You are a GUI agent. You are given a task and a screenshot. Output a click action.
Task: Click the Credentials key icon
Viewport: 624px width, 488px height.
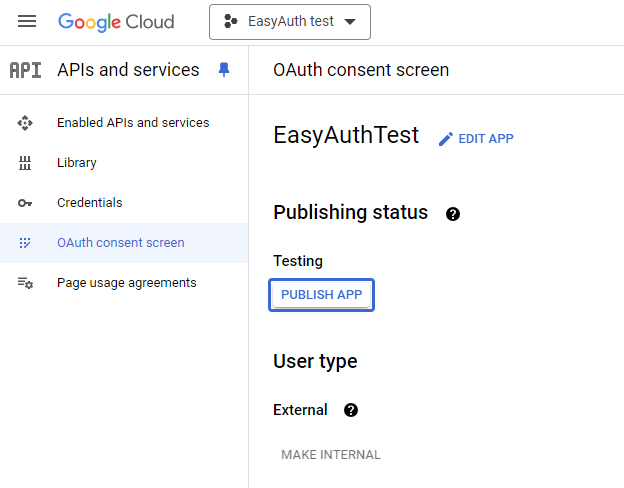26,203
